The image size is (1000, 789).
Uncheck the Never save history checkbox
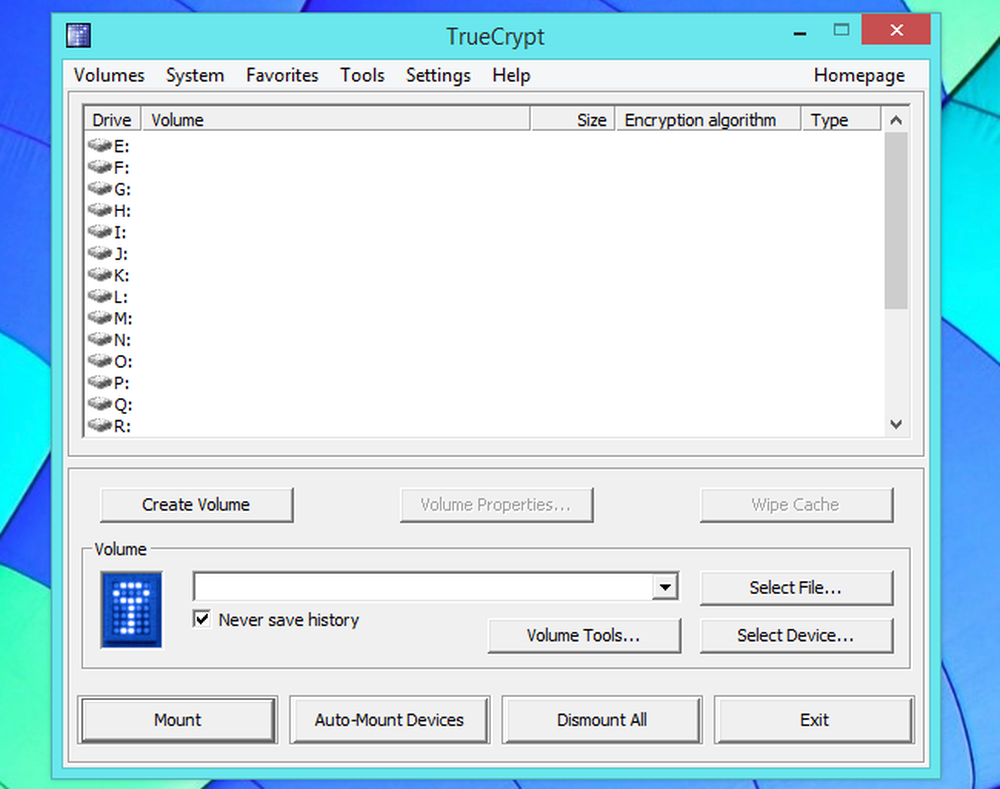[202, 619]
